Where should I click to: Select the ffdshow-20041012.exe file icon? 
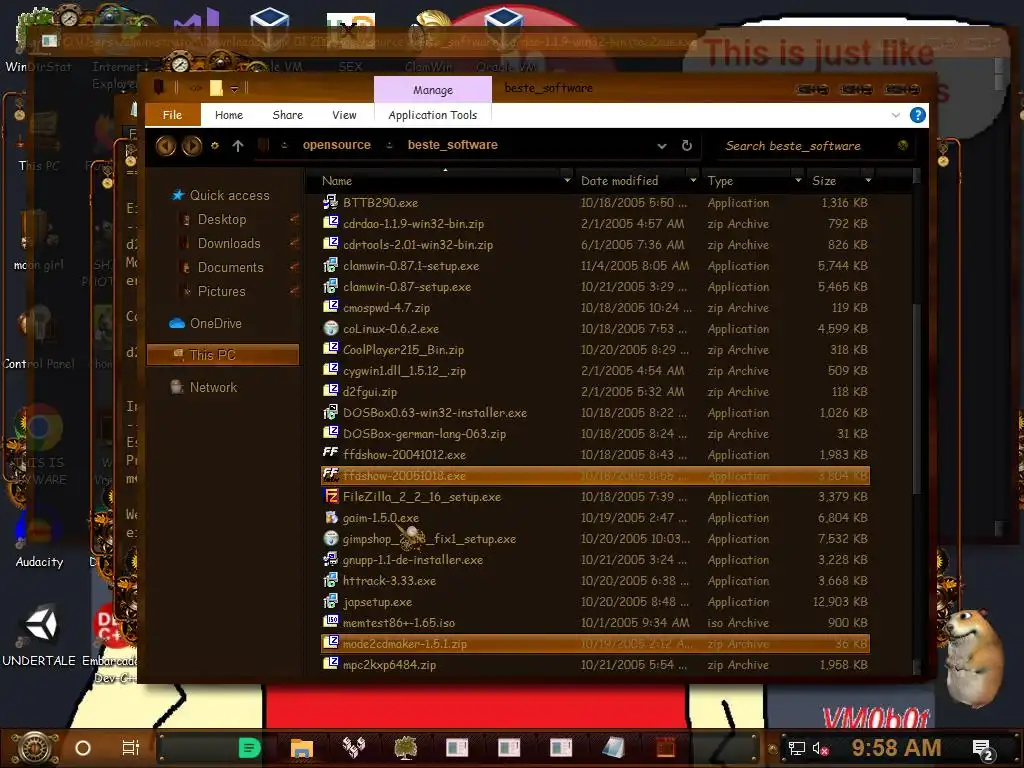coord(330,454)
